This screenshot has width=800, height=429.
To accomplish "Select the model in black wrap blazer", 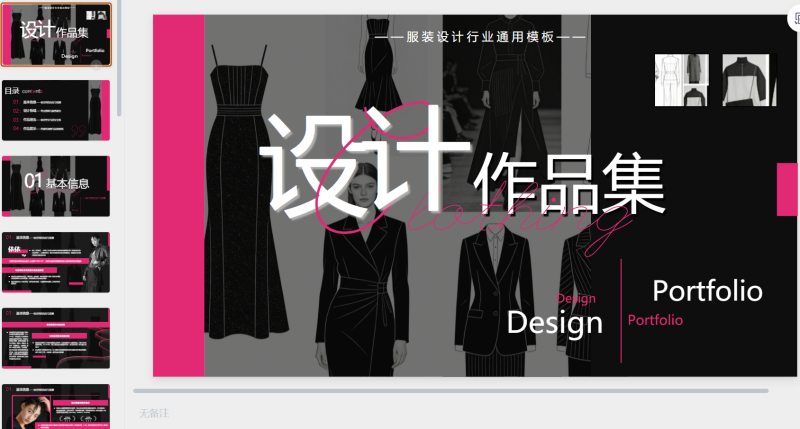I will point(363,270).
